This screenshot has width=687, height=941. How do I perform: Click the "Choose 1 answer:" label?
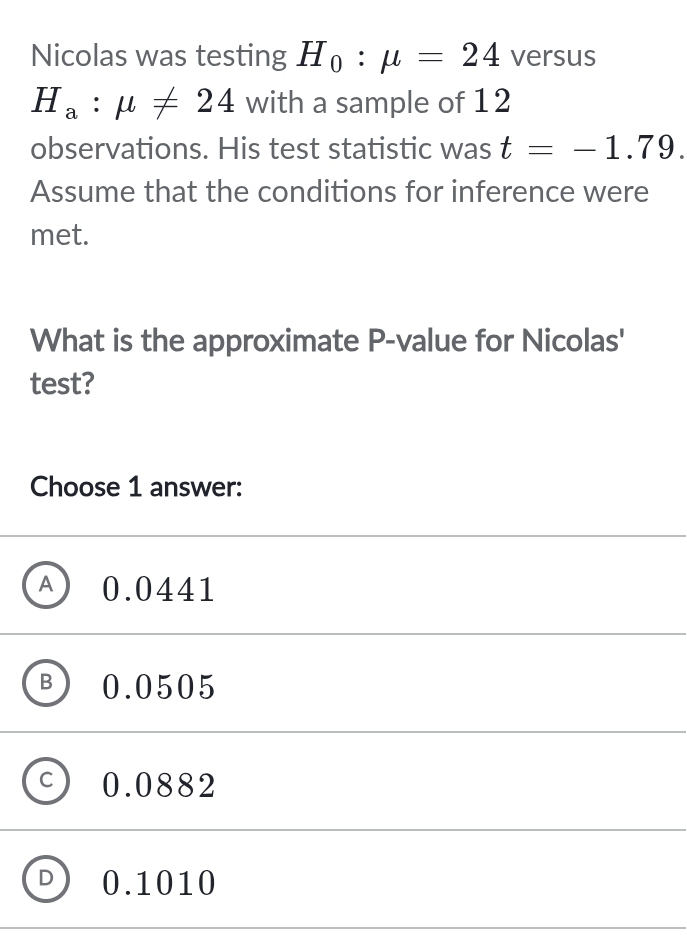click(x=137, y=487)
